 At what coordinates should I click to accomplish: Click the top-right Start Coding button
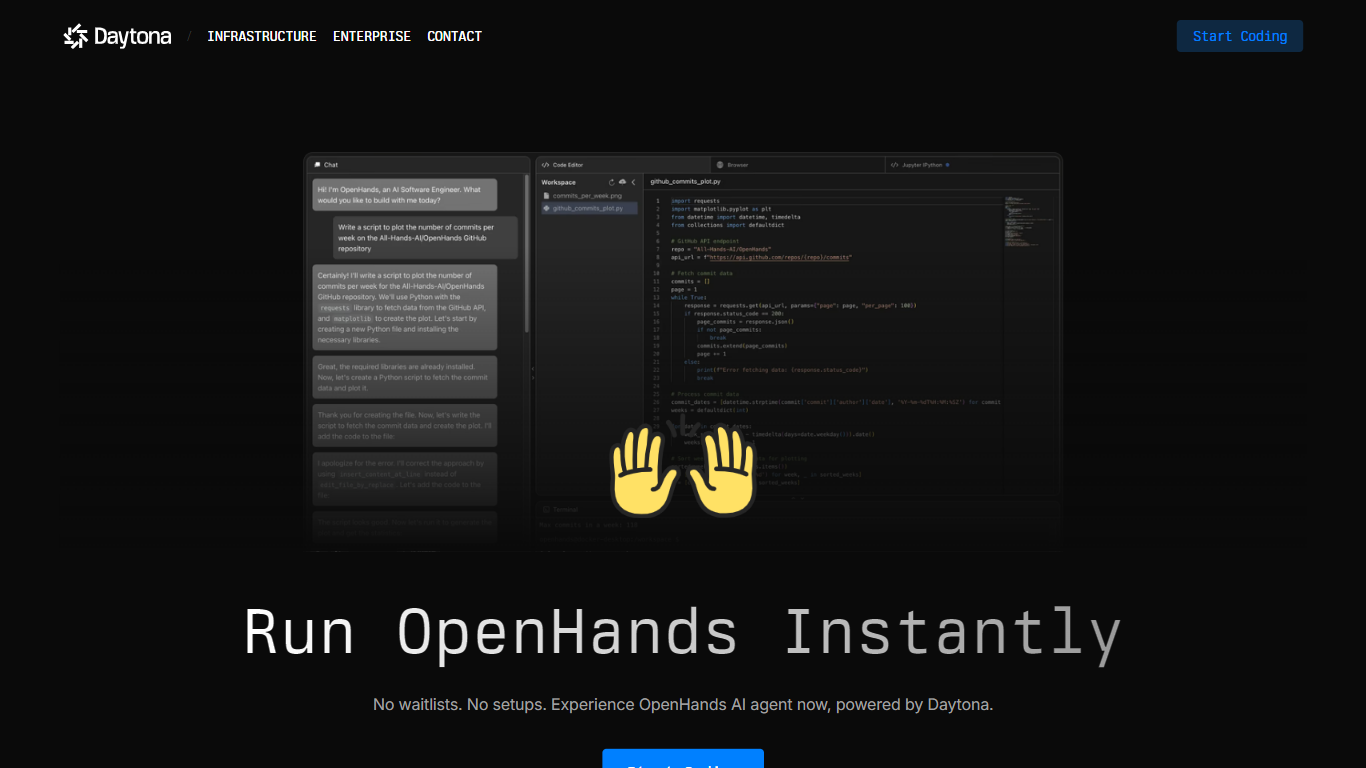tap(1240, 36)
